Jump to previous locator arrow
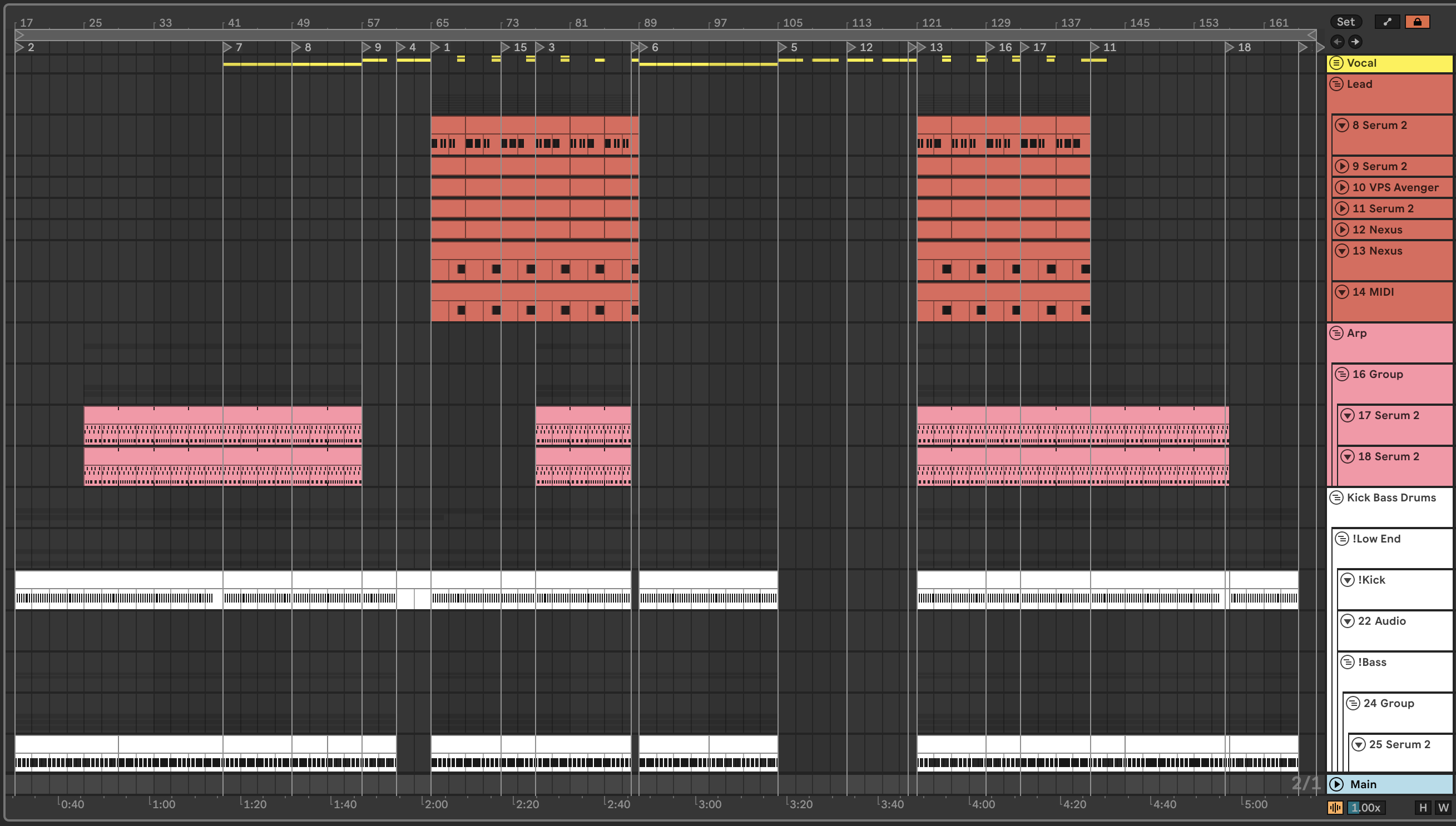The image size is (1456, 826). click(1338, 42)
